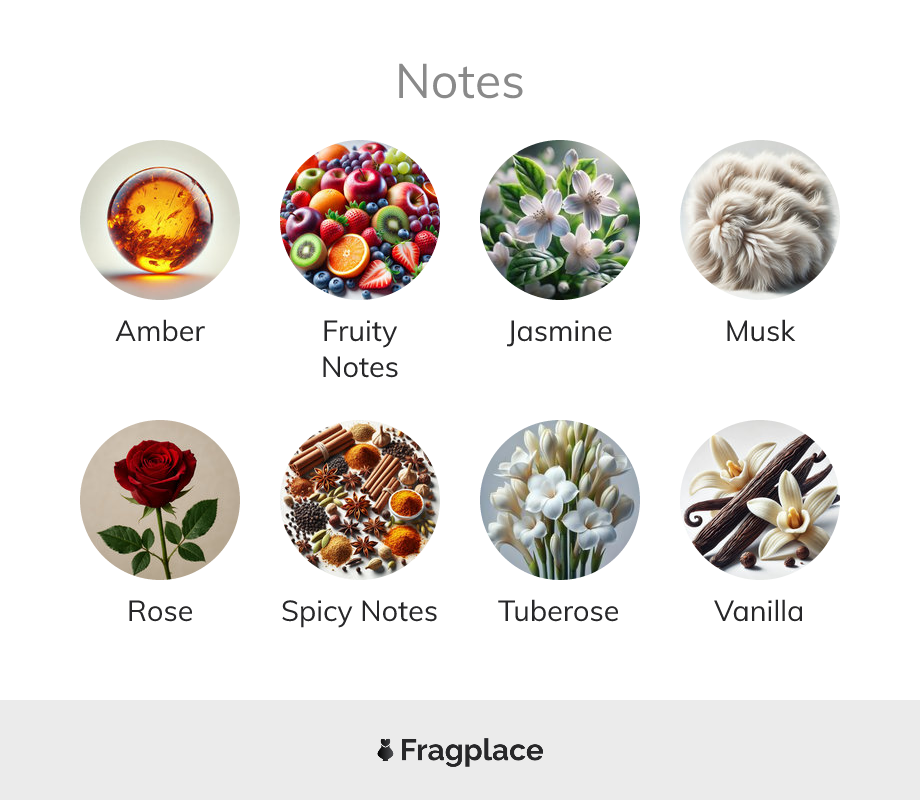The image size is (920, 800).
Task: Select the Vanilla pods image
Action: click(x=760, y=499)
